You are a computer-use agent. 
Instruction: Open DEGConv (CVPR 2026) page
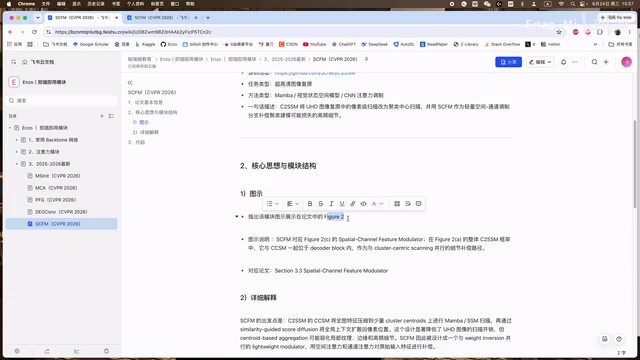point(61,212)
